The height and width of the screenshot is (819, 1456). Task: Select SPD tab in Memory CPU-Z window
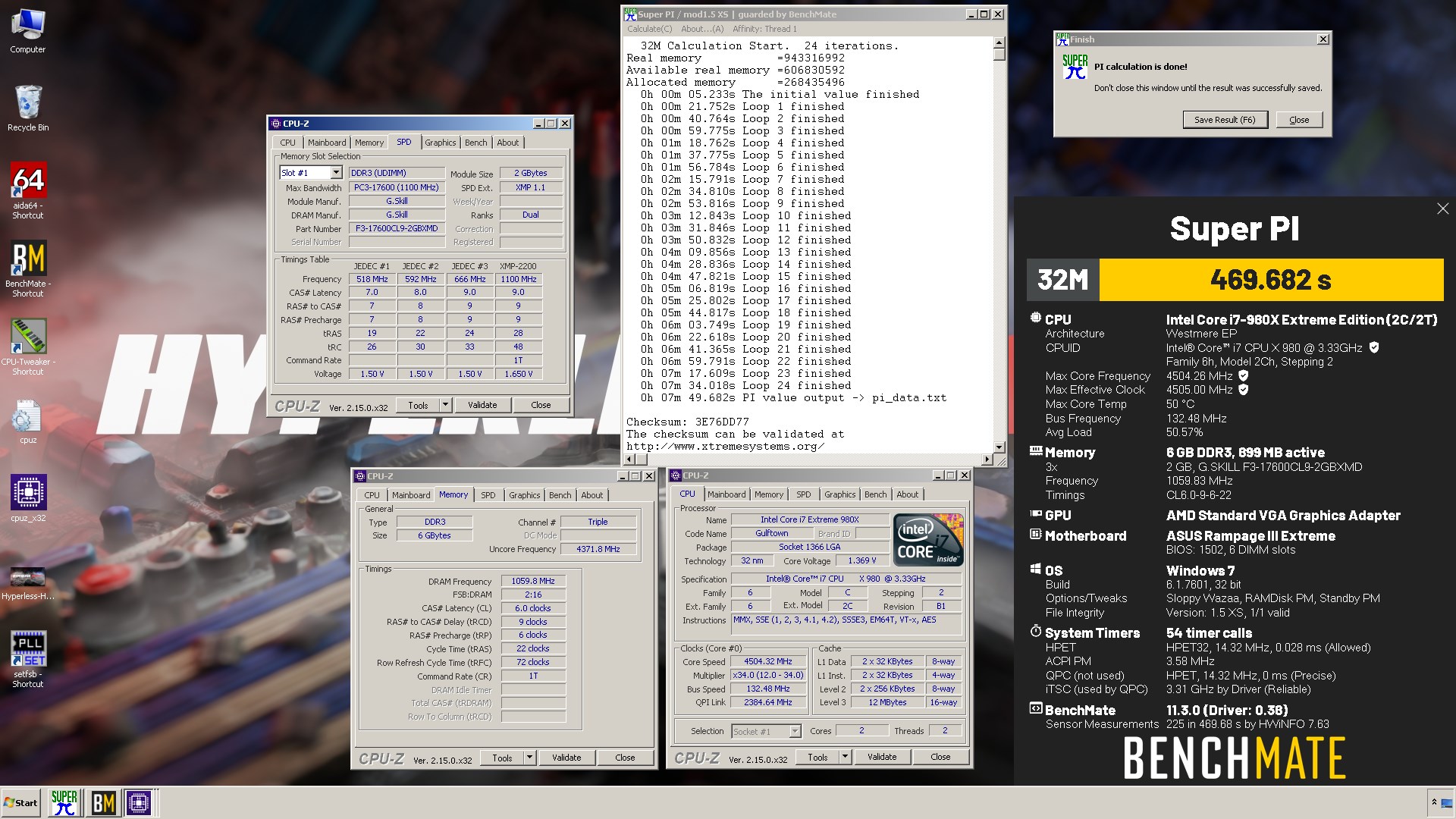pyautogui.click(x=488, y=495)
